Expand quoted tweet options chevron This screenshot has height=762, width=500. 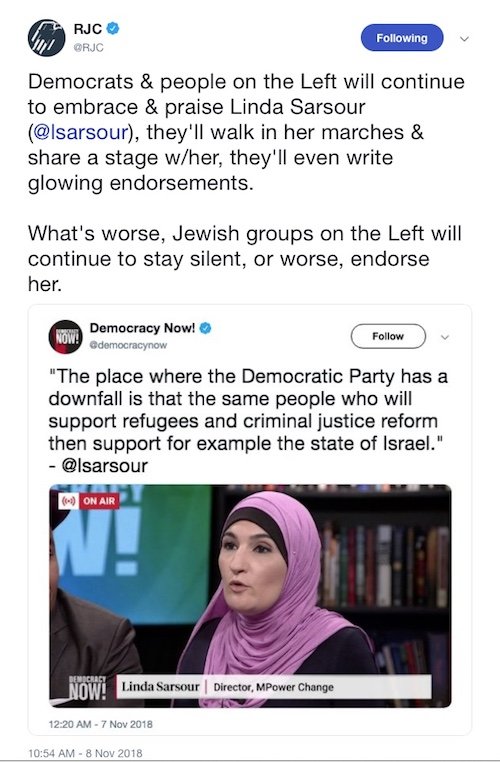445,337
